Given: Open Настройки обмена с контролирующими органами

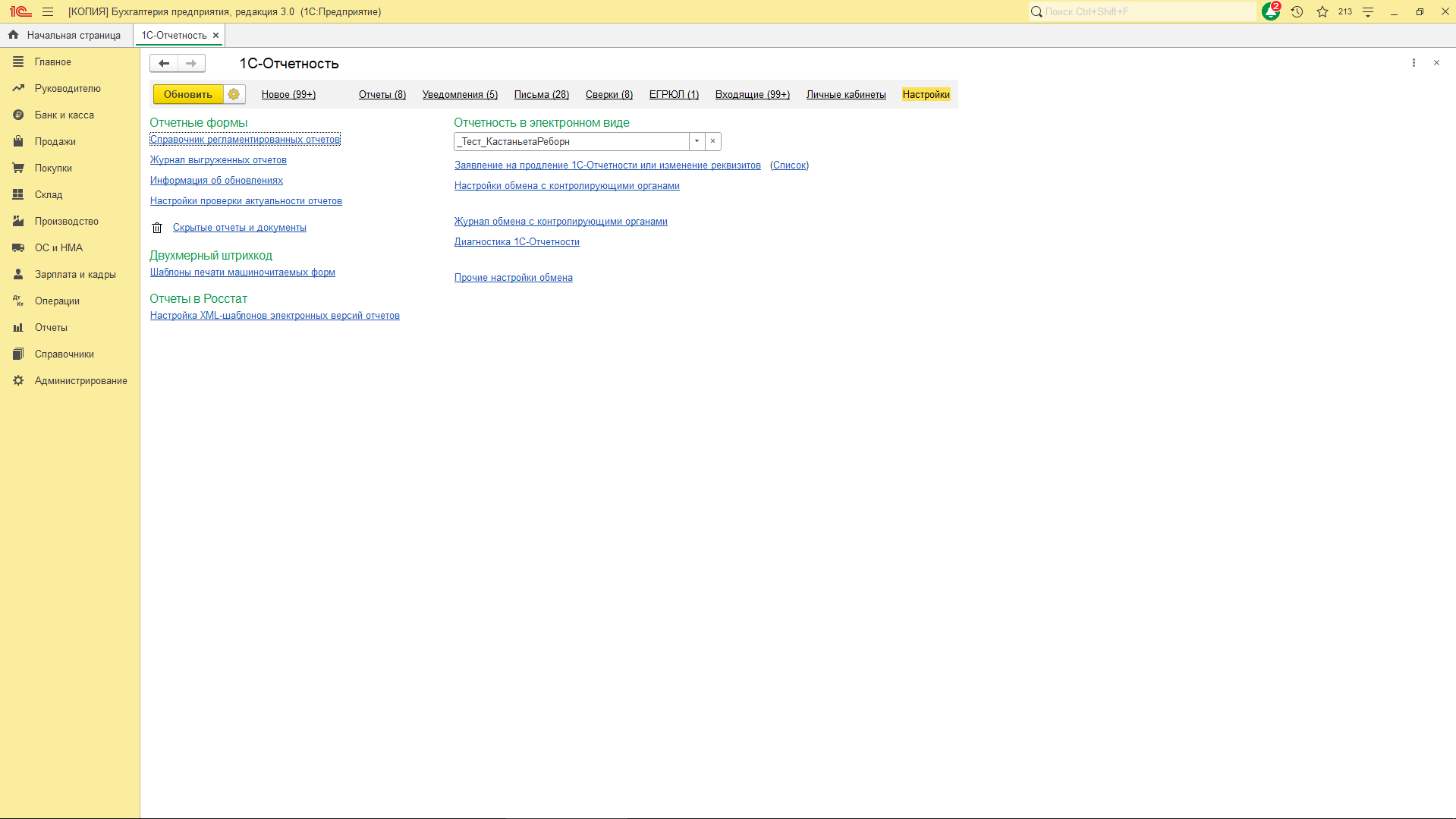Looking at the screenshot, I should 567,185.
